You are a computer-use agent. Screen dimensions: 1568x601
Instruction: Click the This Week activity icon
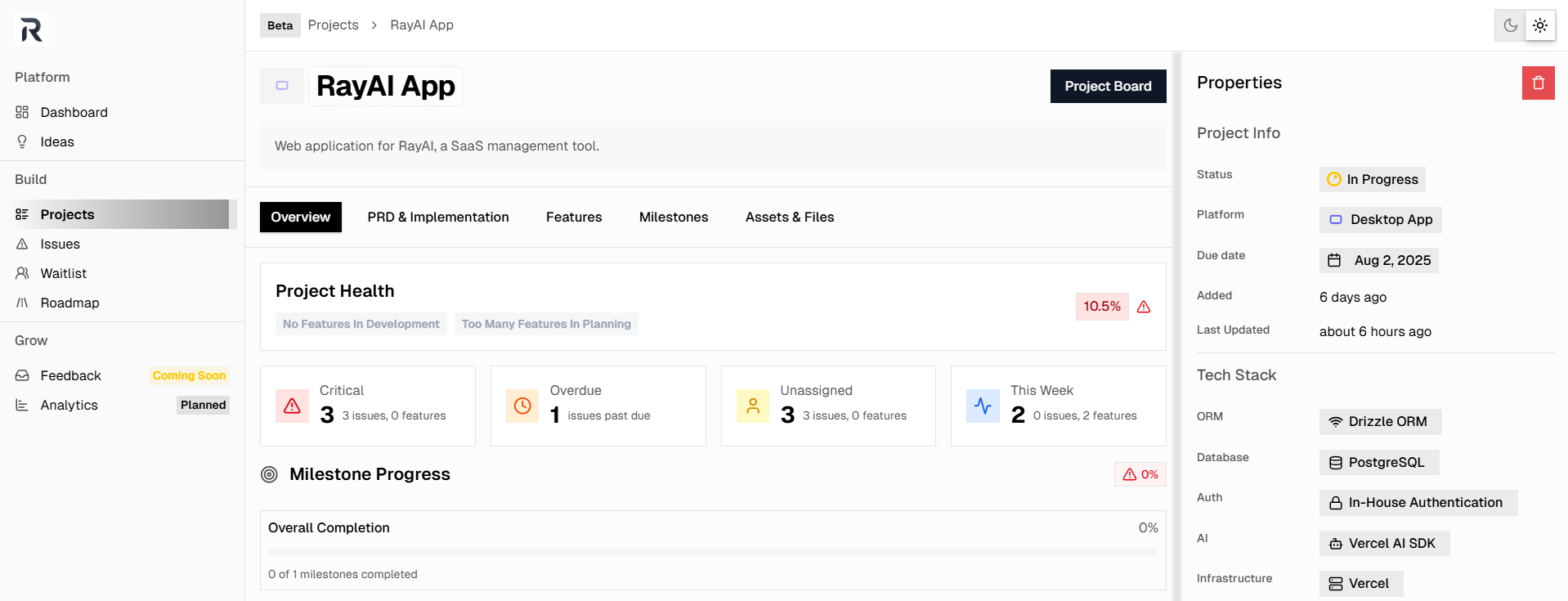(x=983, y=406)
